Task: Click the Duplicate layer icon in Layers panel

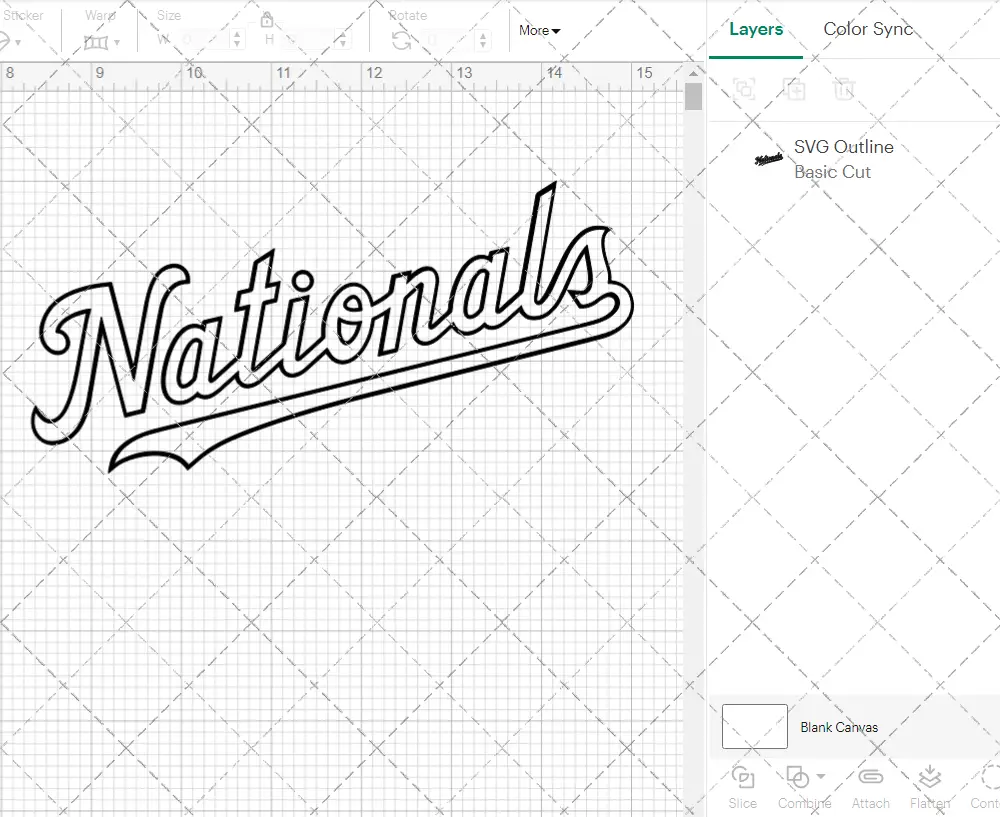Action: click(x=796, y=89)
